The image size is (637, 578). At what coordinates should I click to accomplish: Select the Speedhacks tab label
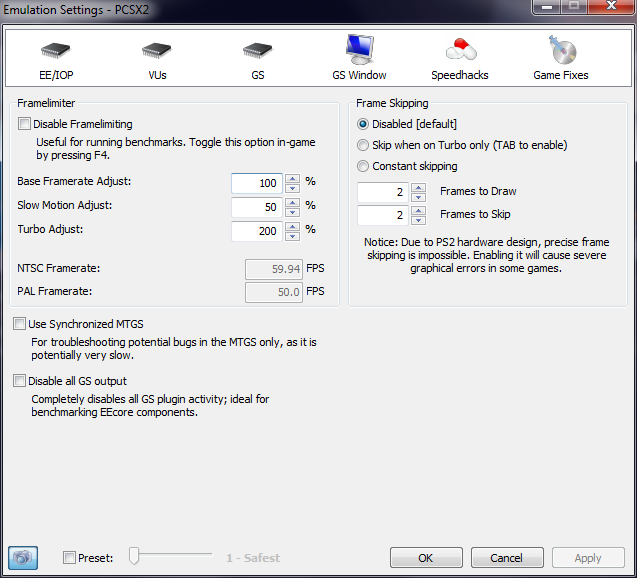pyautogui.click(x=460, y=75)
